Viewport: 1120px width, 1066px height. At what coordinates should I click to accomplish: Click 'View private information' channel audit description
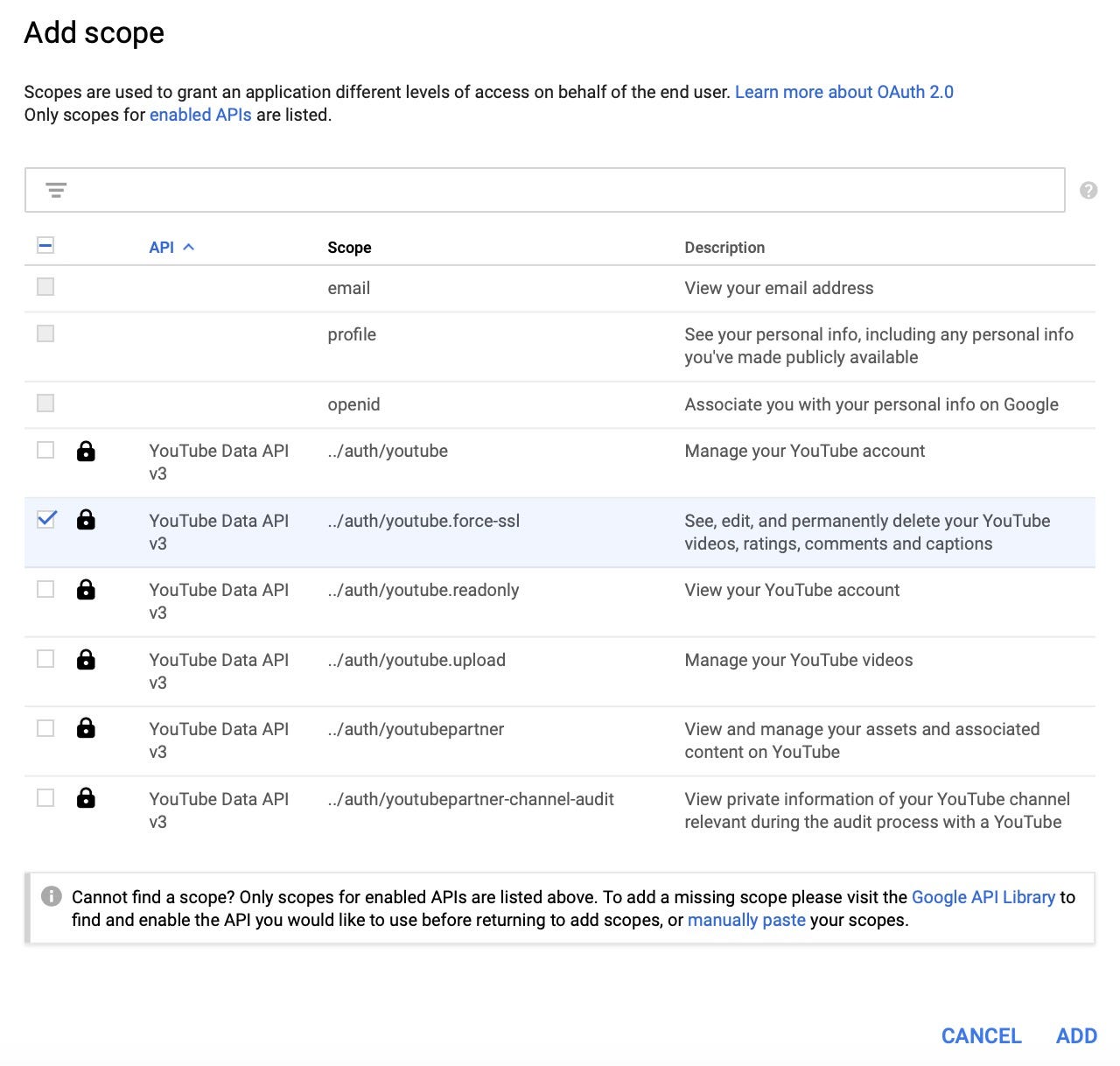pyautogui.click(x=877, y=810)
